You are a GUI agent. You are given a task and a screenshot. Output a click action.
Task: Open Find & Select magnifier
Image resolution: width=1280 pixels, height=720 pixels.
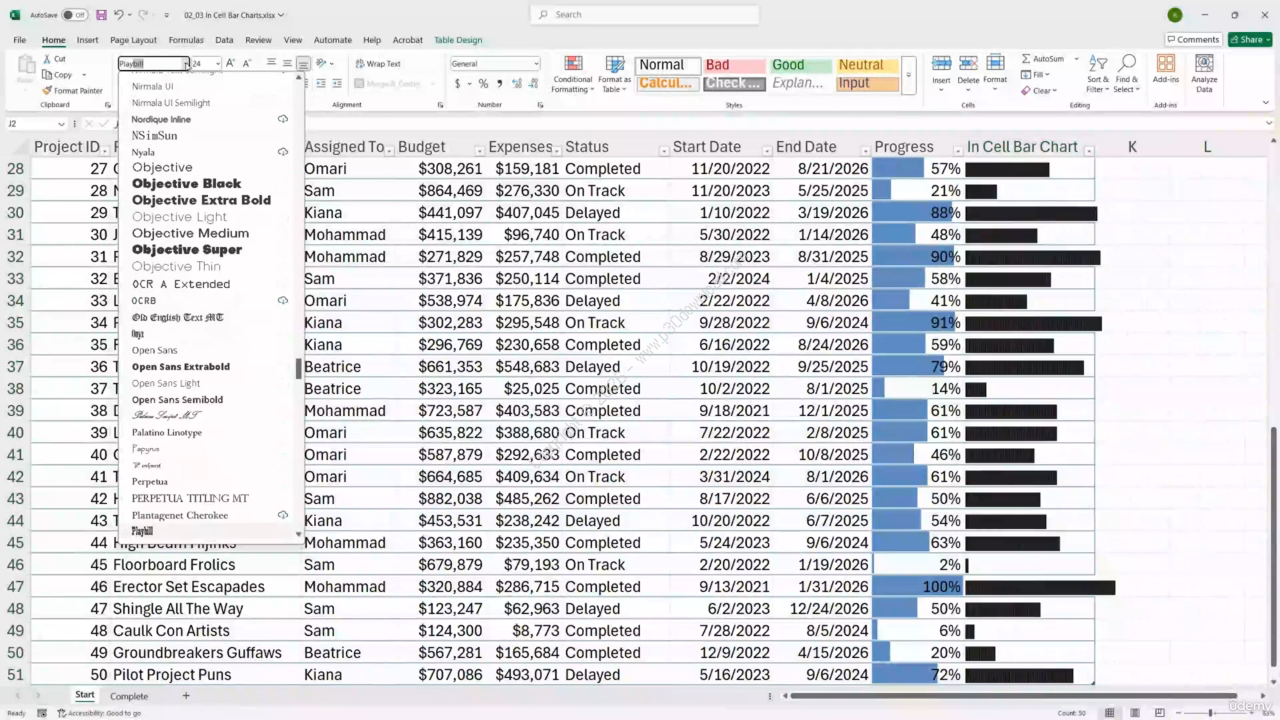1127,64
